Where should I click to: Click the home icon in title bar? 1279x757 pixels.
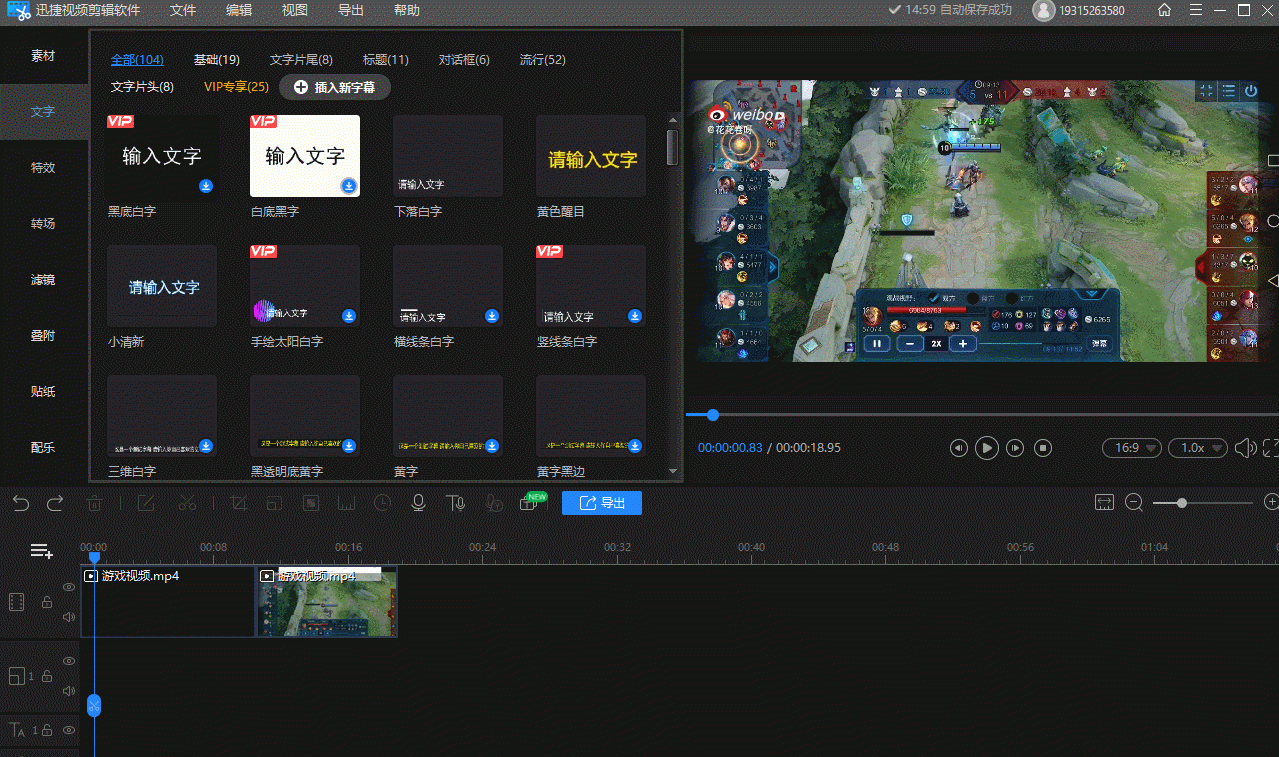click(x=1164, y=10)
